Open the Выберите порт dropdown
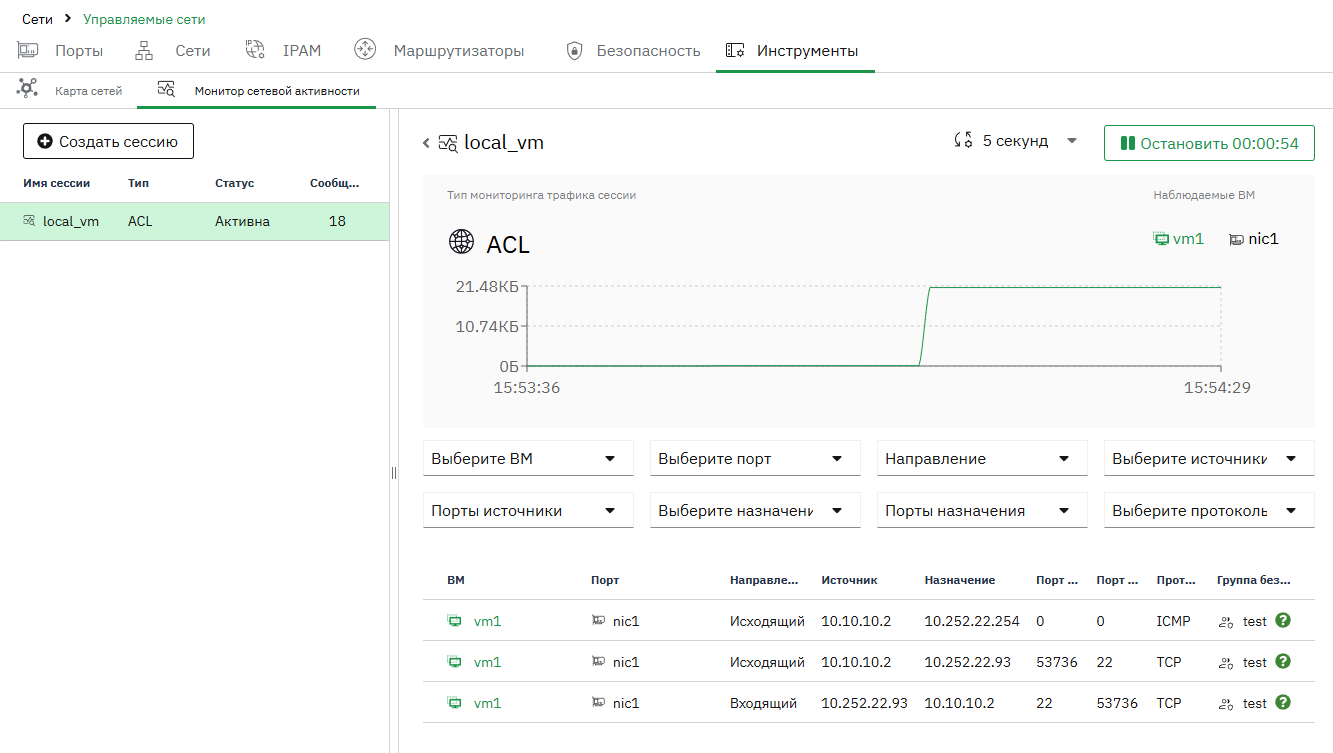Image resolution: width=1333 pixels, height=753 pixels. [x=755, y=458]
